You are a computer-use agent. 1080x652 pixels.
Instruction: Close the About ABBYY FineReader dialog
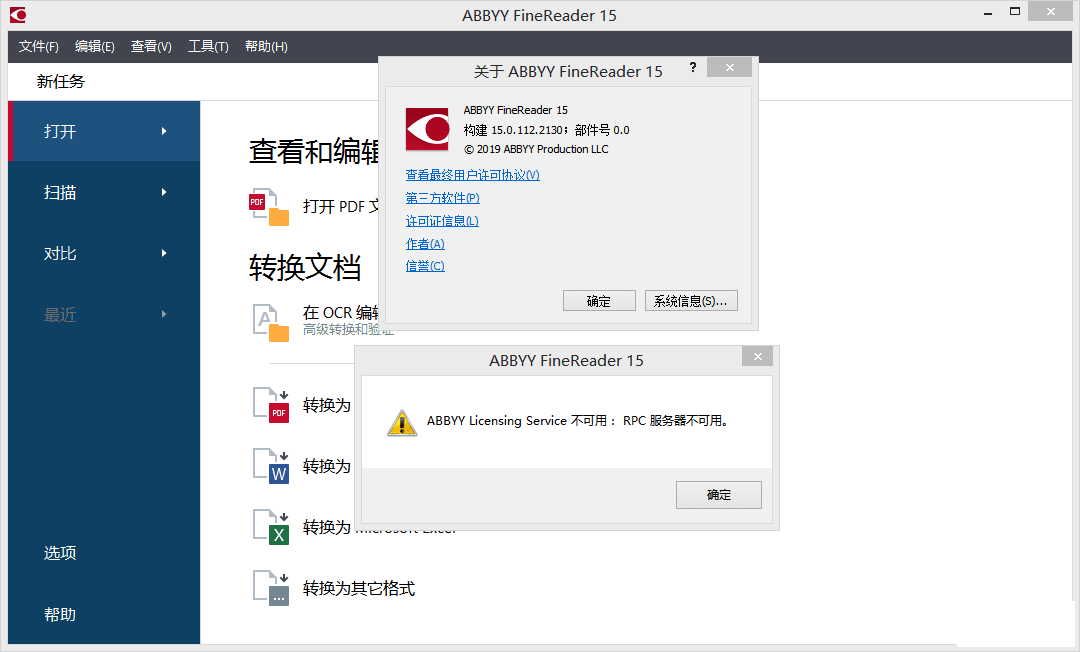(x=729, y=67)
